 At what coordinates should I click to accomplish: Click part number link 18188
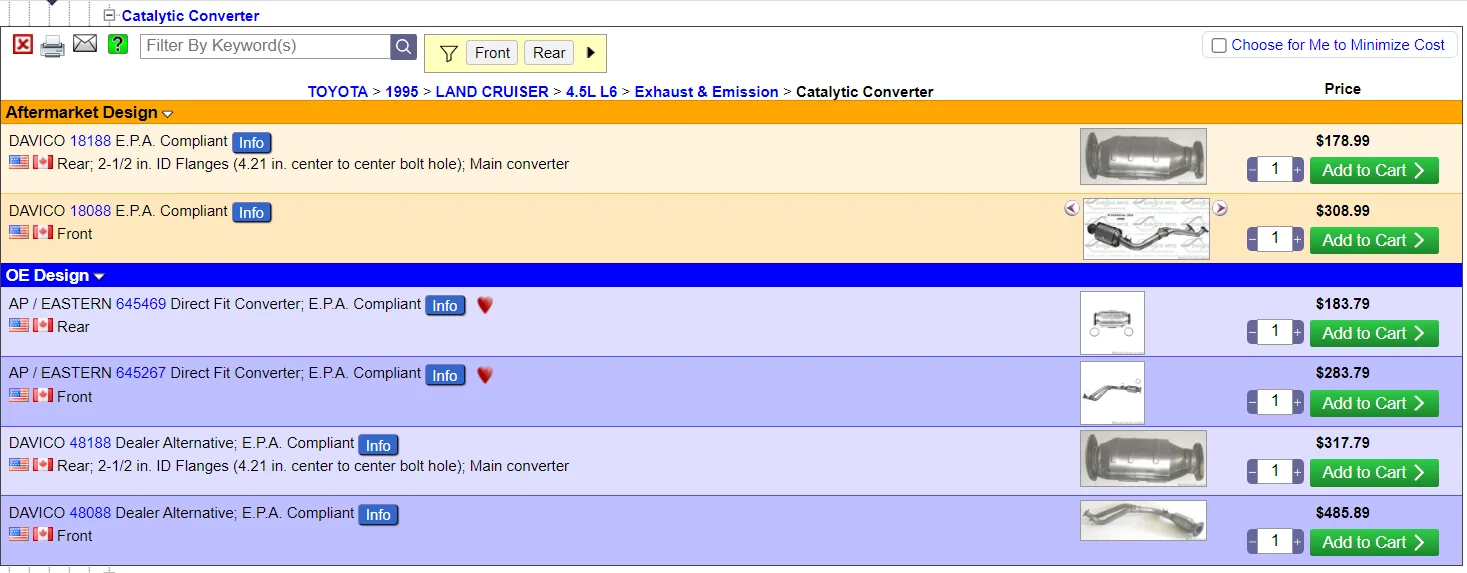click(x=90, y=141)
